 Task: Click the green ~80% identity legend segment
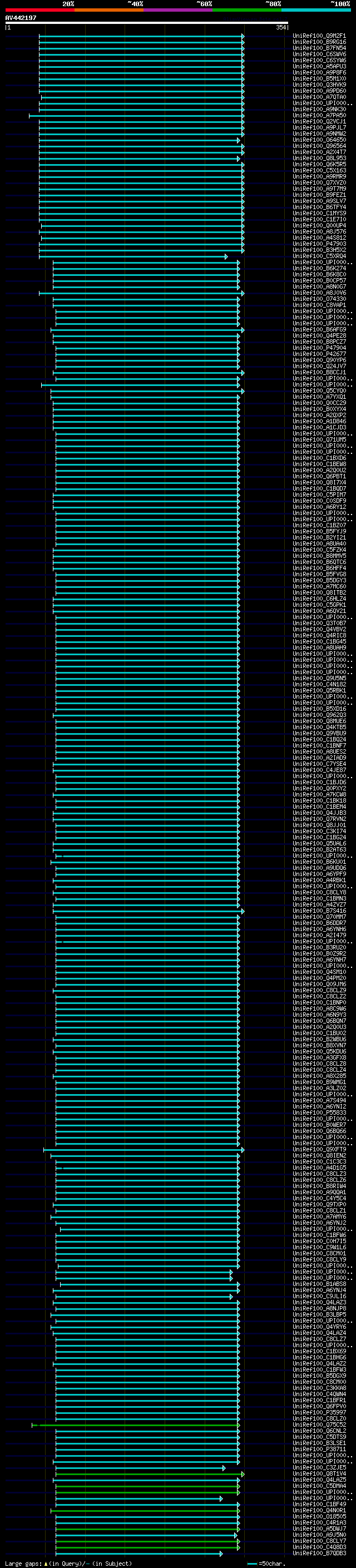tap(247, 10)
